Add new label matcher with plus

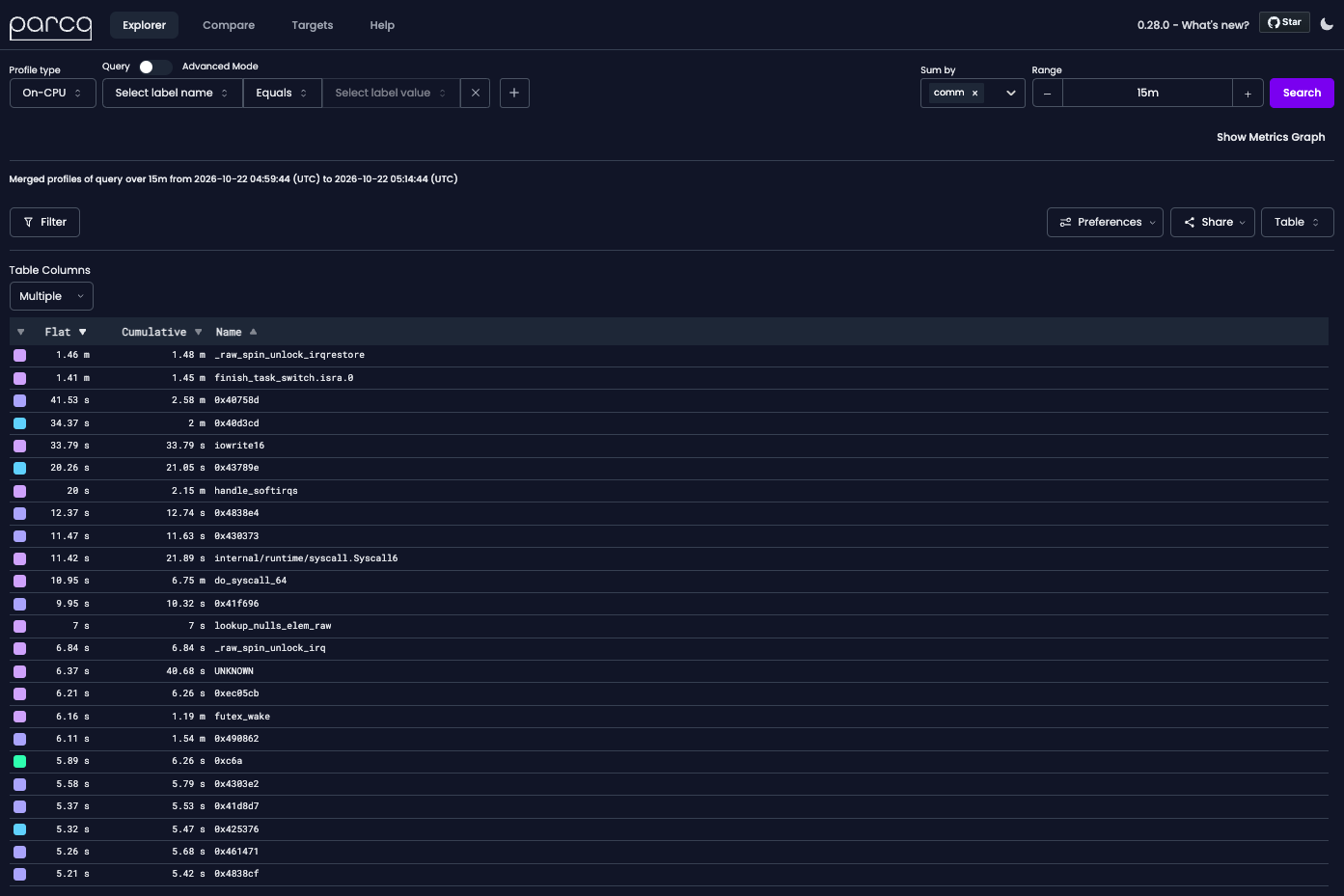pos(514,93)
